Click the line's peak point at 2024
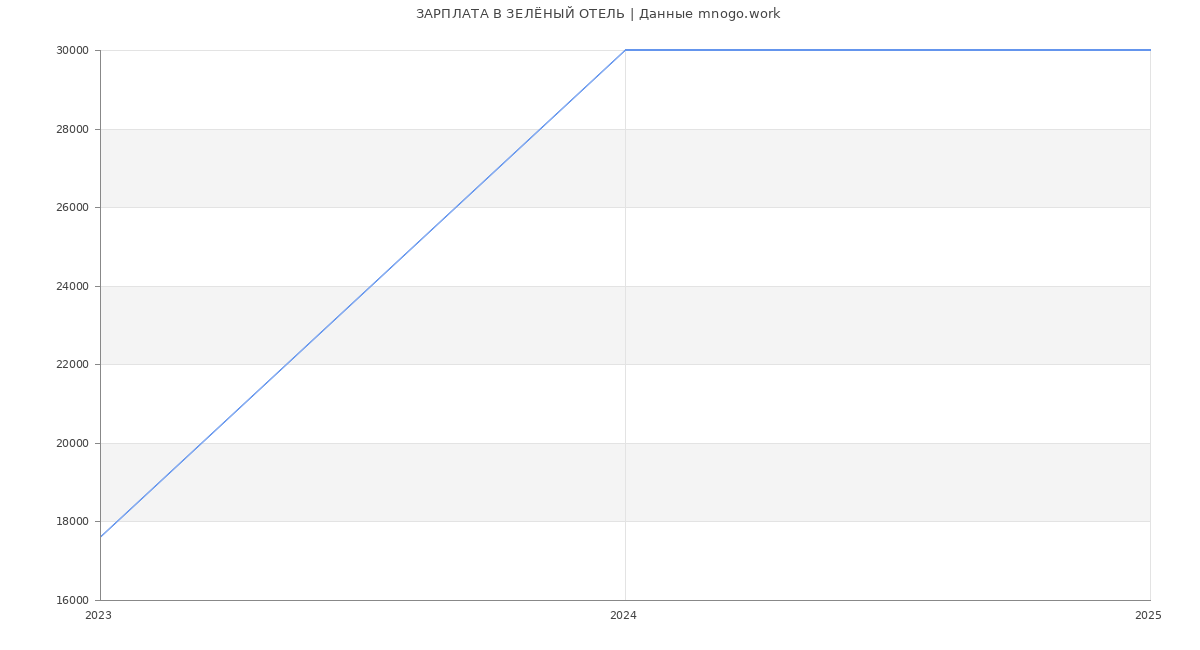 625,50
